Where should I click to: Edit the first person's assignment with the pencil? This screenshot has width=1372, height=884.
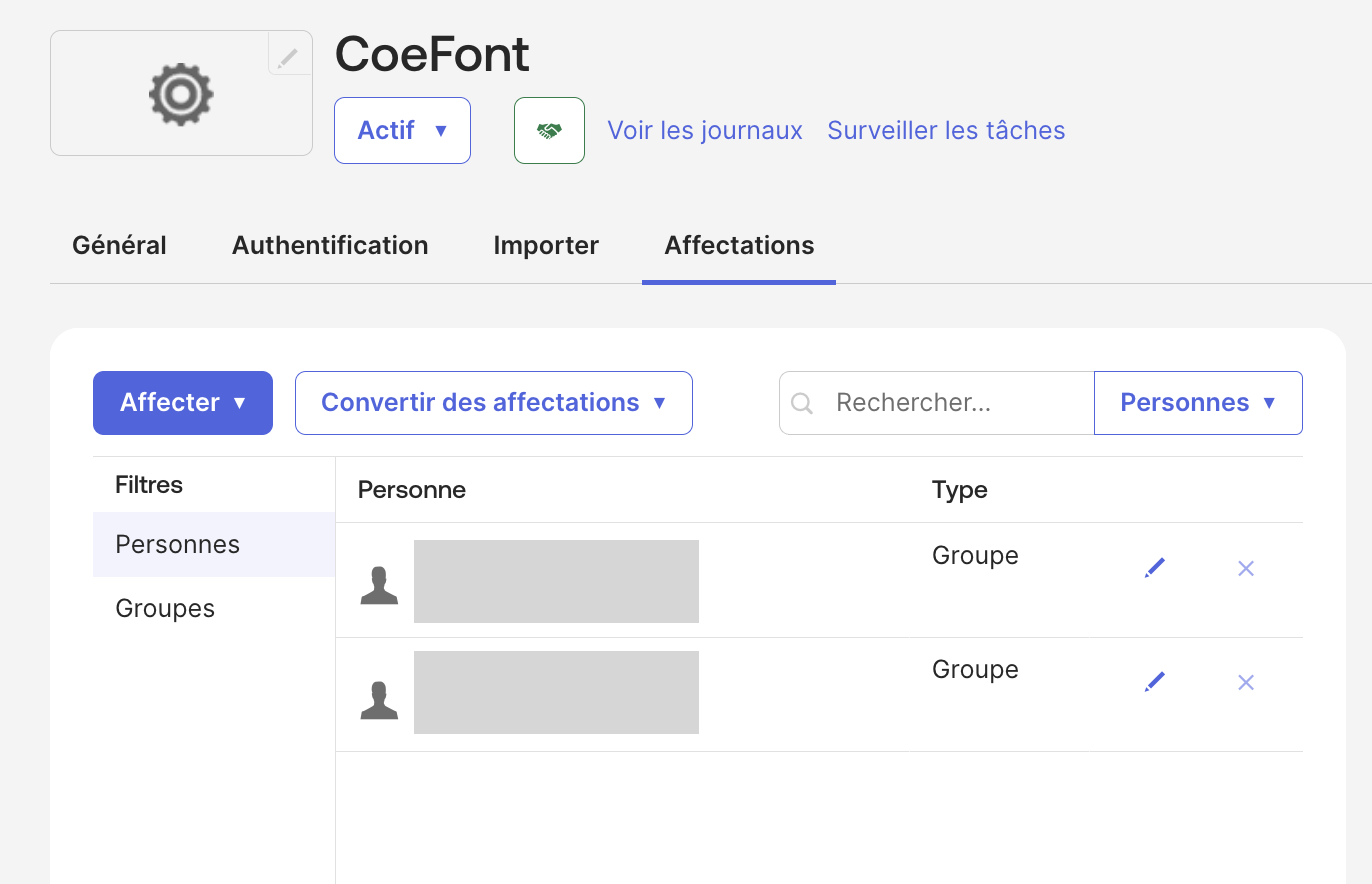coord(1155,568)
